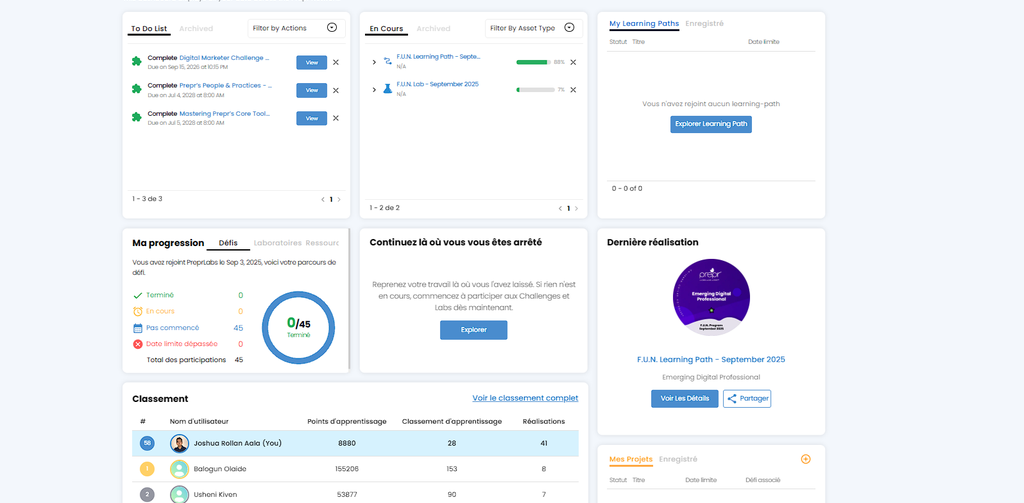Viewport: 1024px width, 503px height.
Task: View Prepr's People & Practices task
Action: point(312,90)
